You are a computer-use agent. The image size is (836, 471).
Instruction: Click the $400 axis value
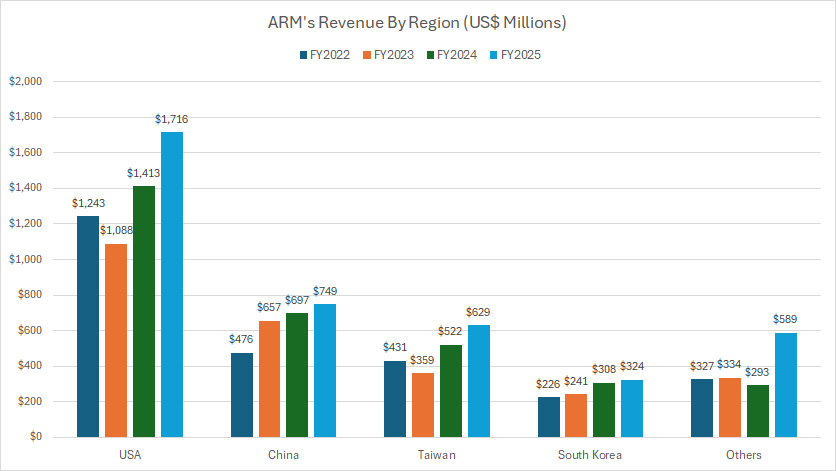point(30,366)
